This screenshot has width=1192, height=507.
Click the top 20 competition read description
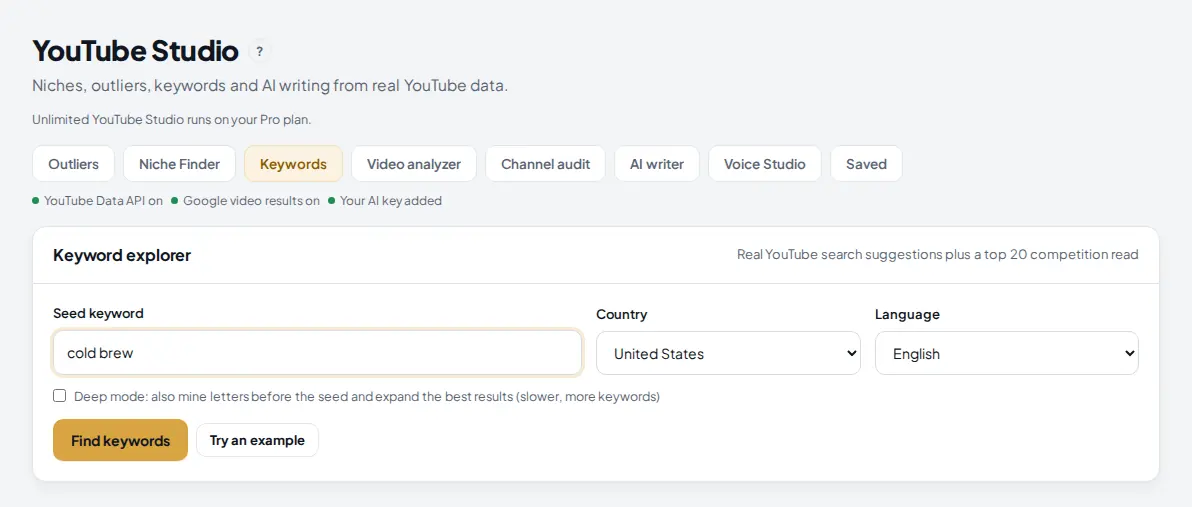(937, 254)
